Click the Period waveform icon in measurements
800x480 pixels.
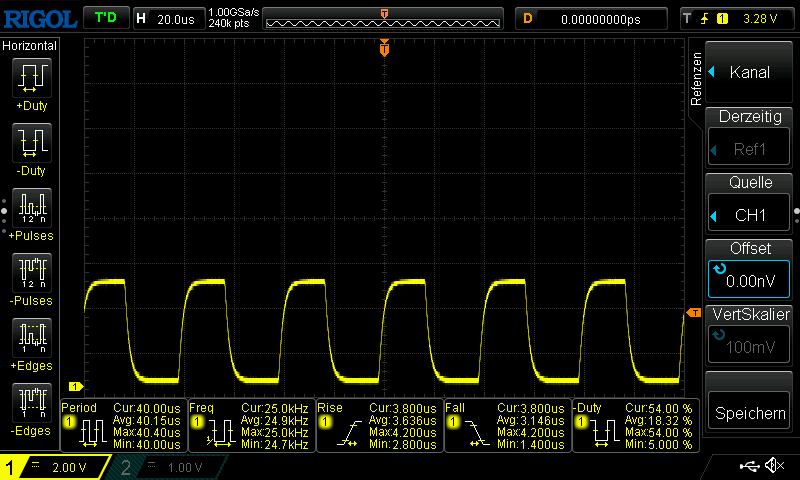92,433
